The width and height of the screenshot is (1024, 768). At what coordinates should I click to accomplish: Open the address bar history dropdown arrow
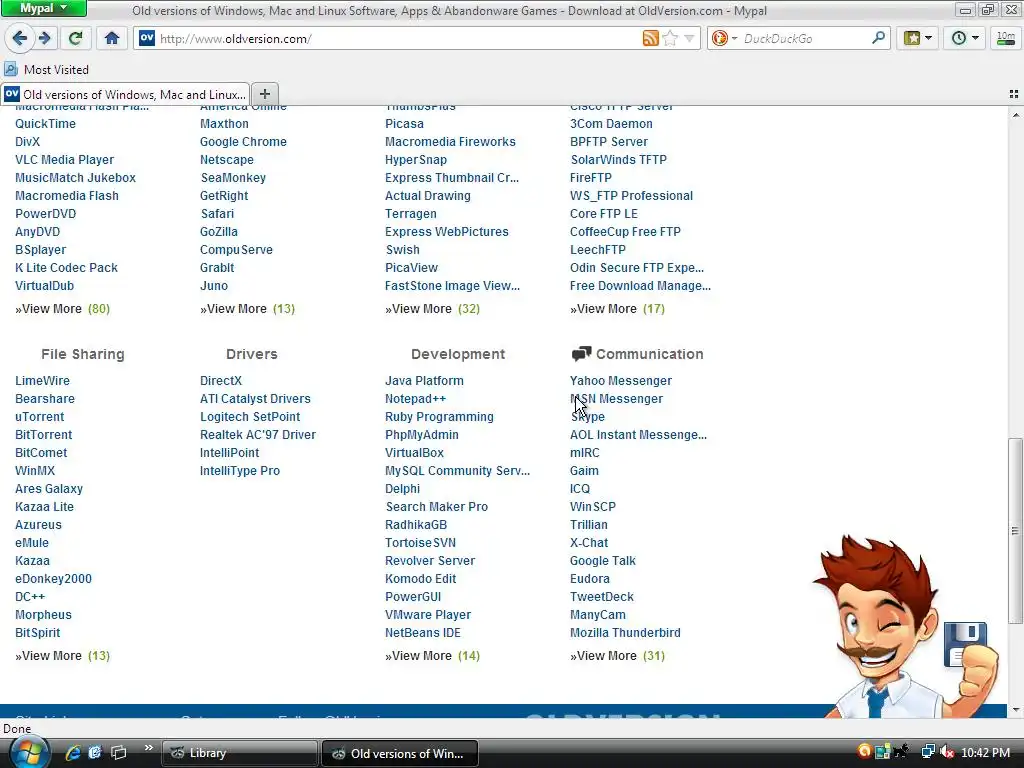point(689,39)
